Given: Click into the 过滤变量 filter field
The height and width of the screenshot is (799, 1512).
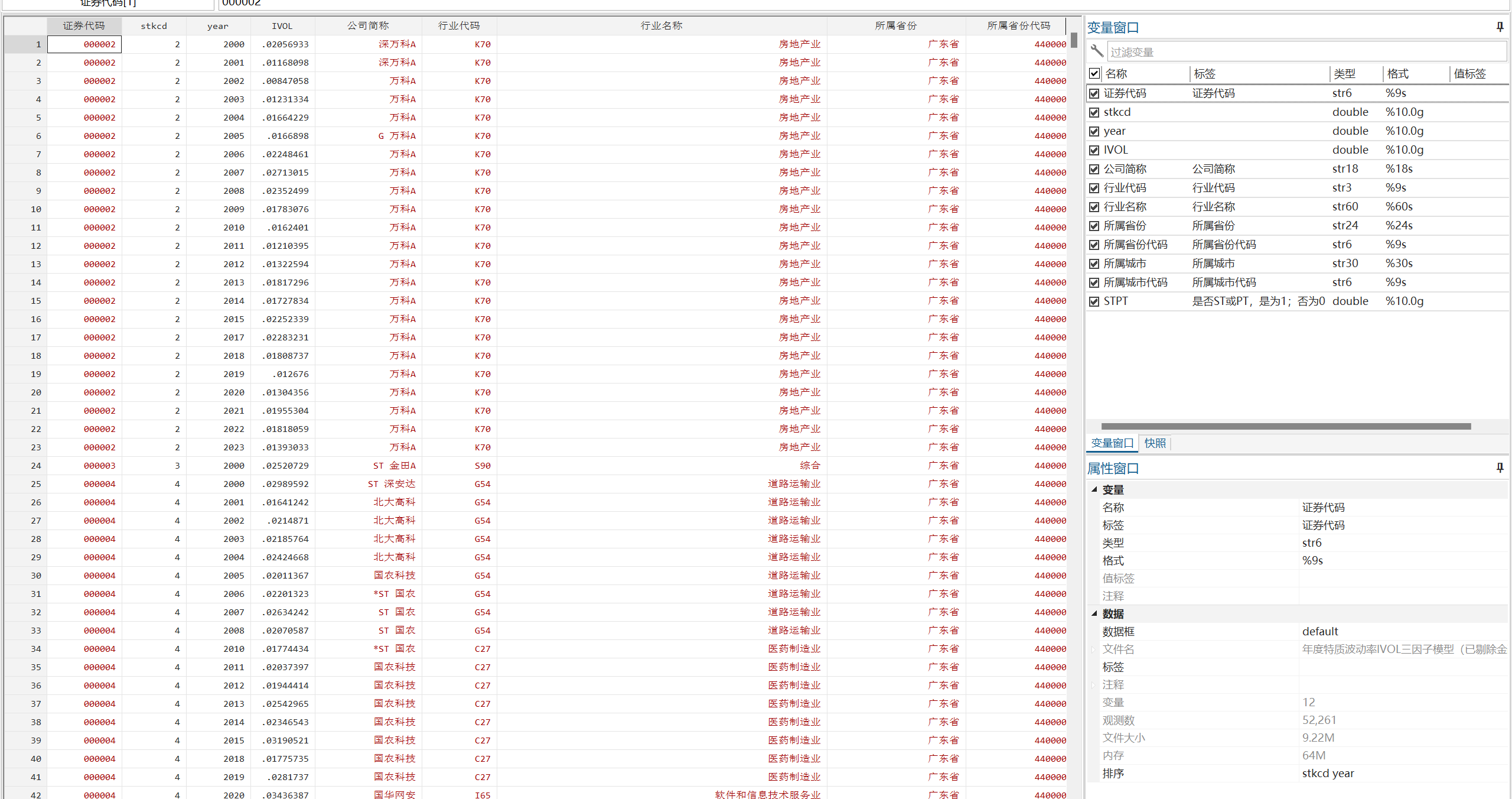Looking at the screenshot, I should pyautogui.click(x=1305, y=52).
